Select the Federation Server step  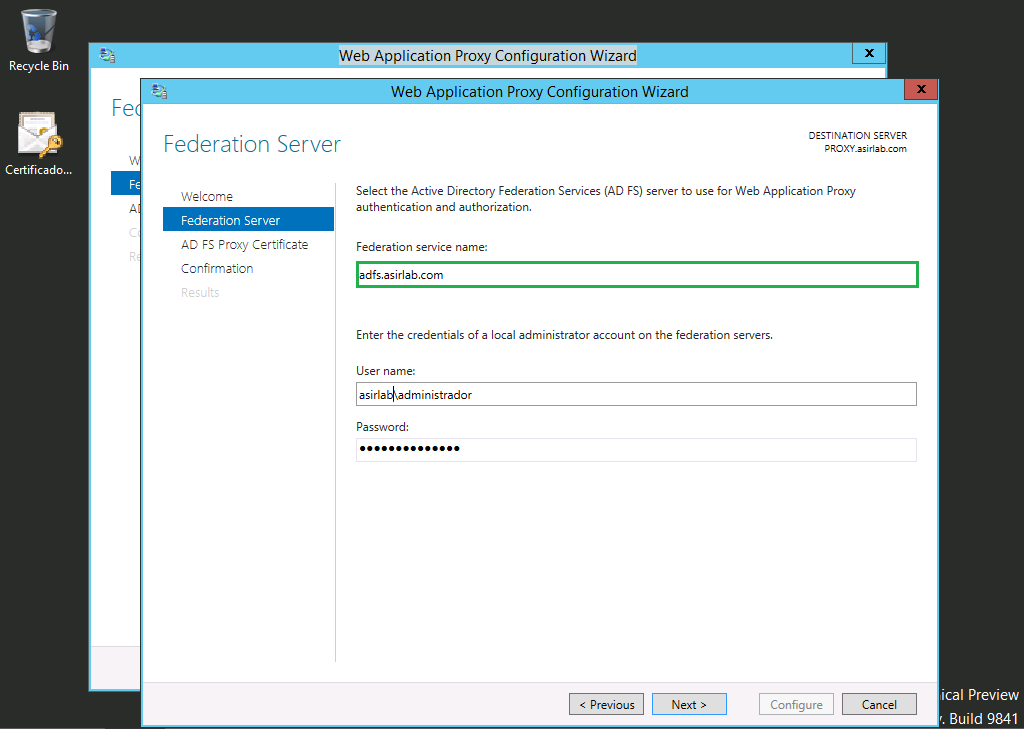[248, 219]
